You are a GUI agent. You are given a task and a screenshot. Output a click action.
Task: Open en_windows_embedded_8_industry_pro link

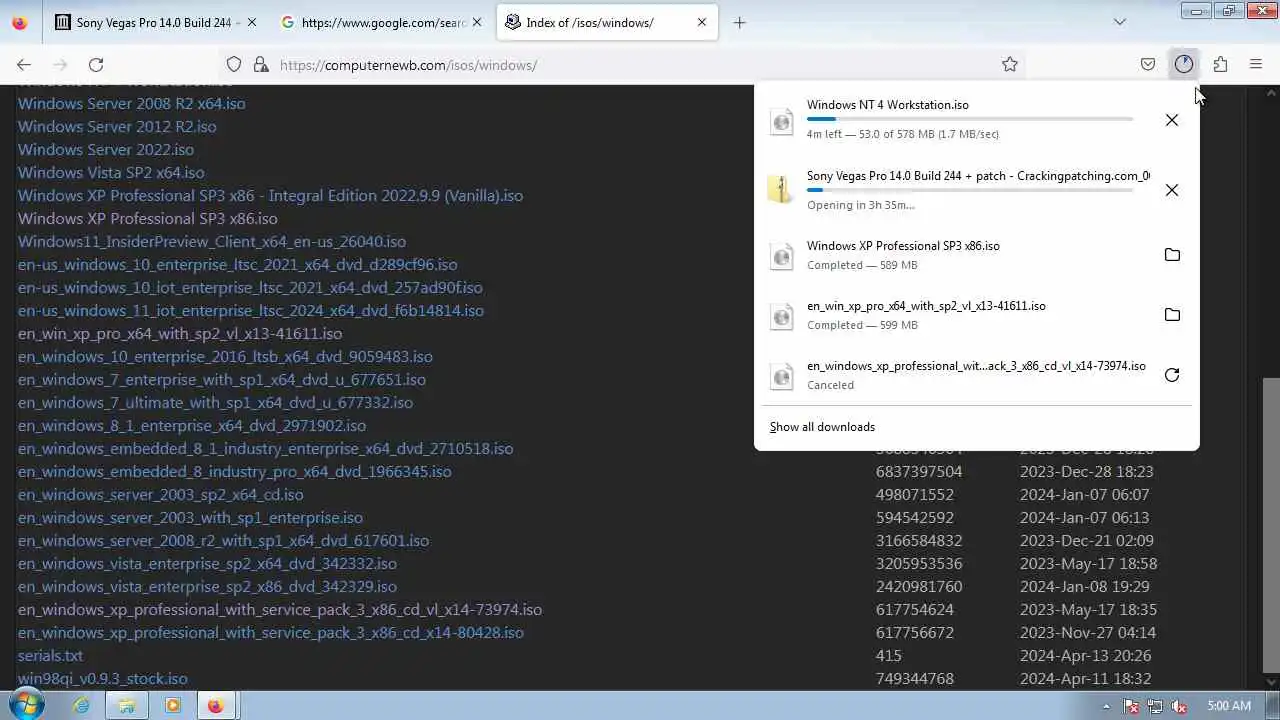(234, 471)
